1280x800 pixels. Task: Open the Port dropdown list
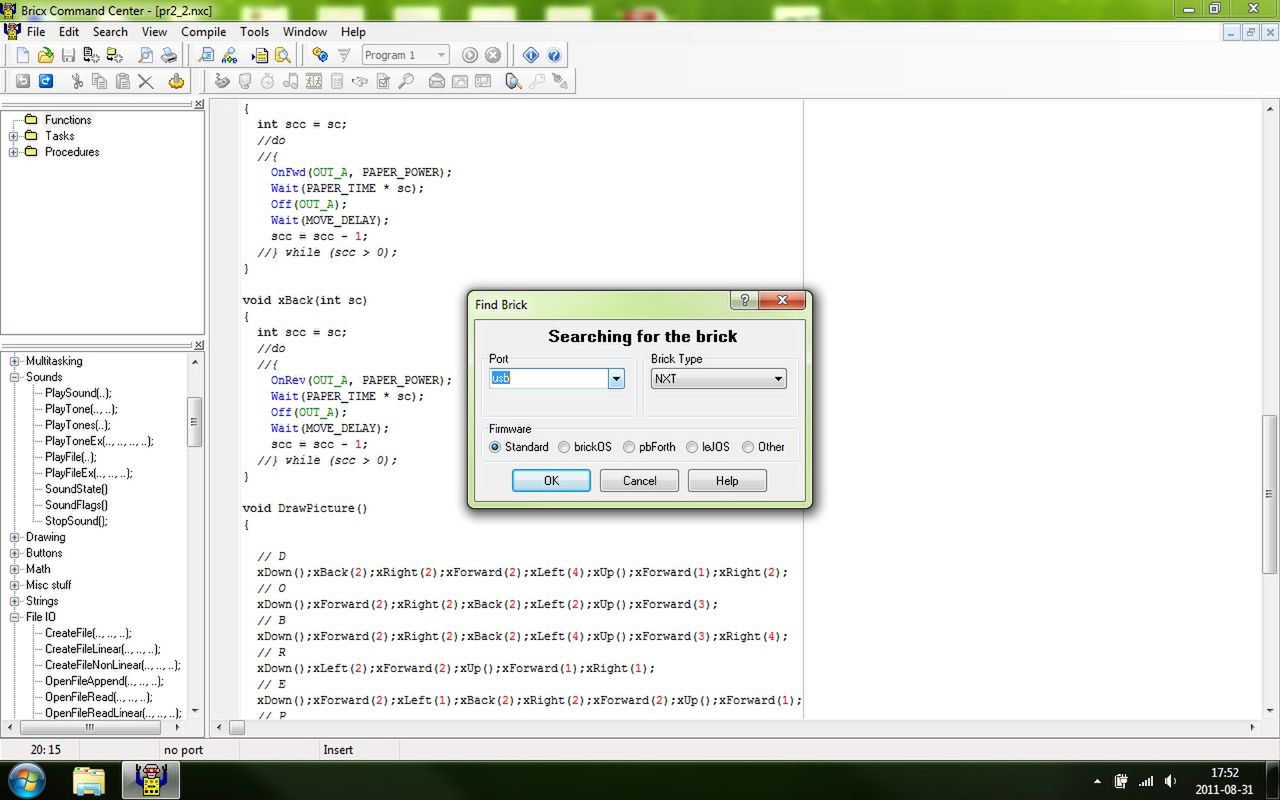[616, 379]
